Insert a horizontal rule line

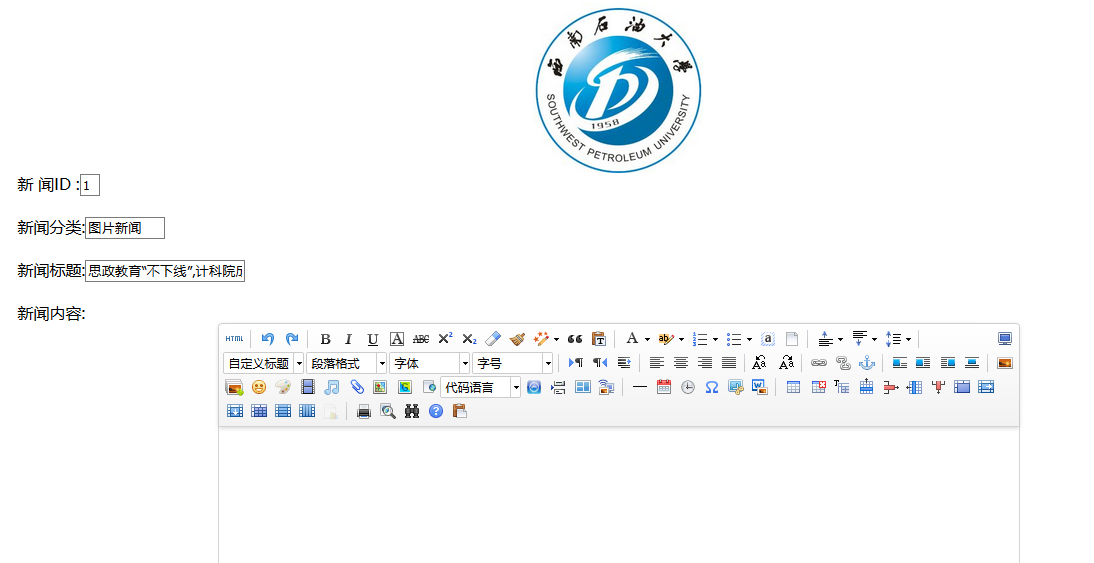click(x=640, y=387)
